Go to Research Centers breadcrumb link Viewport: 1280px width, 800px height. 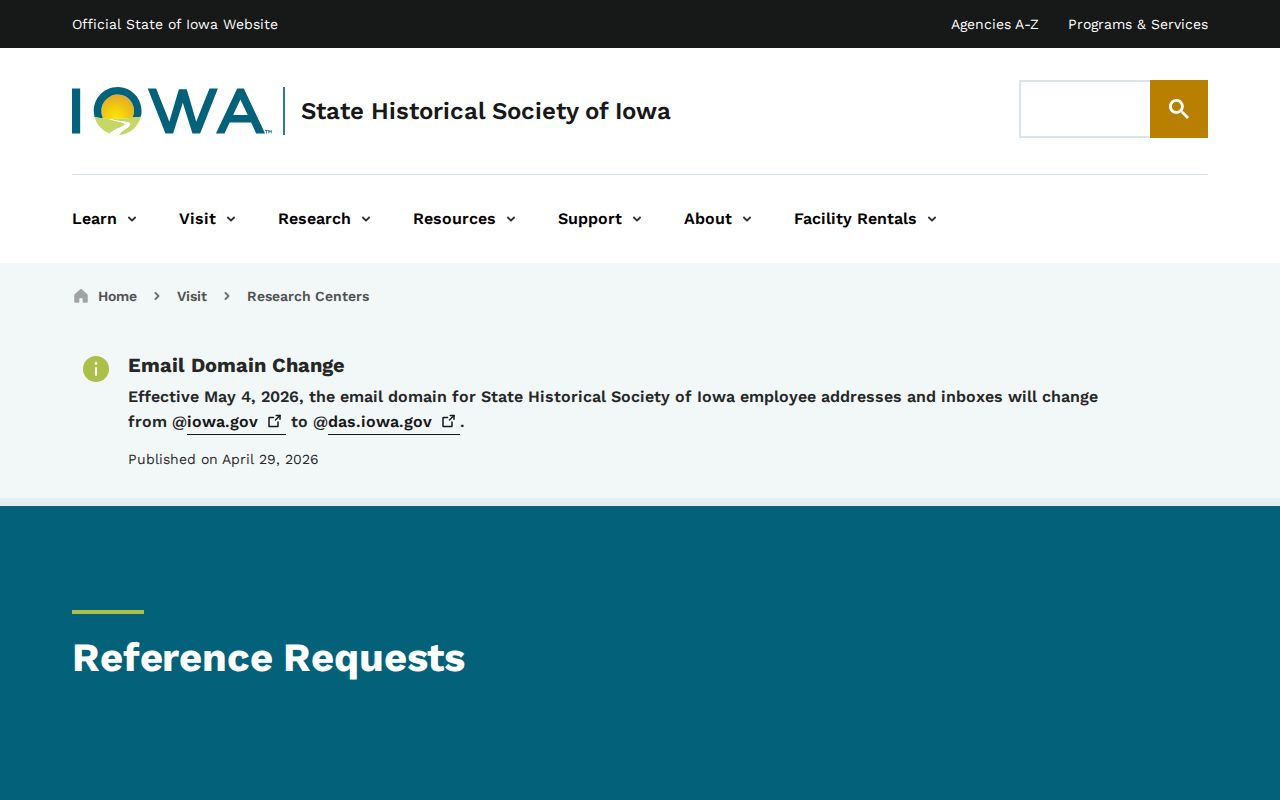308,296
